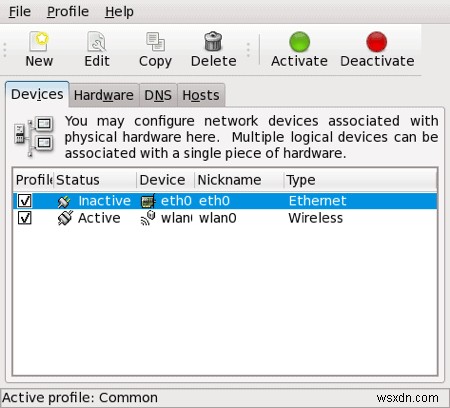
Task: Click the plug icon beside Active status
Action: click(65, 218)
